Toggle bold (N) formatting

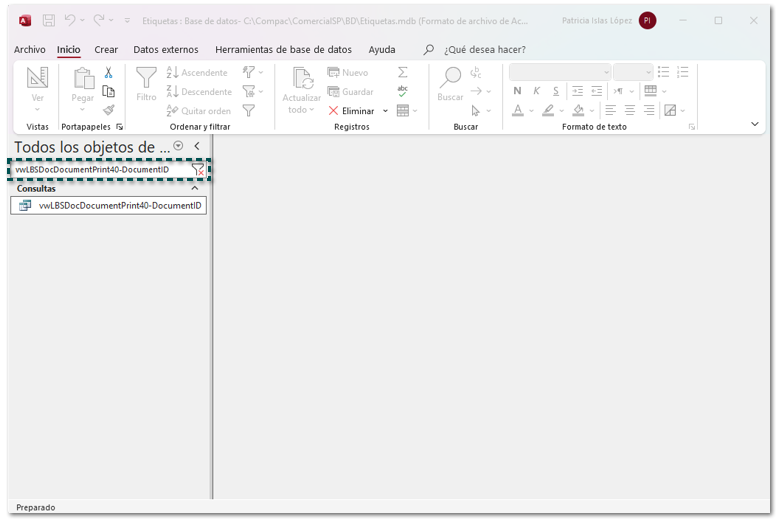[517, 91]
